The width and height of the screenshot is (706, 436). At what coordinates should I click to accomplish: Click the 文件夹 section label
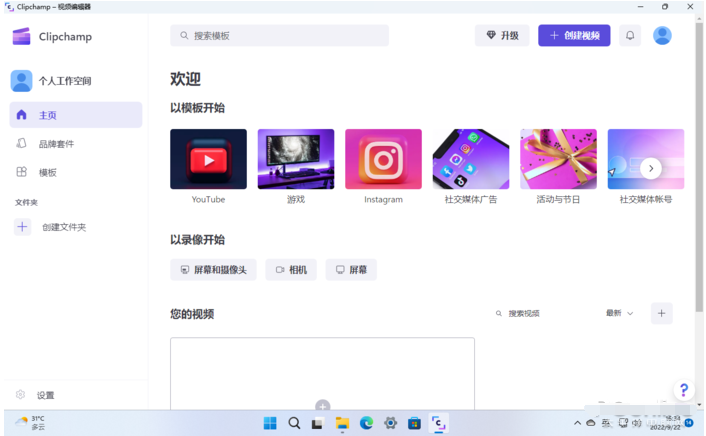coord(27,203)
